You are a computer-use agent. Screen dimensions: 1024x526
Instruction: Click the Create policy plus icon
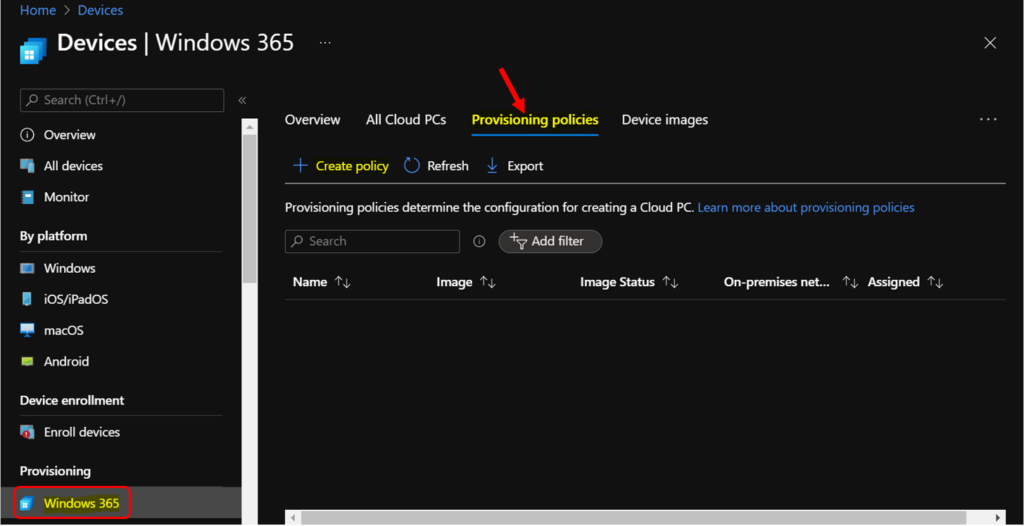(x=300, y=165)
